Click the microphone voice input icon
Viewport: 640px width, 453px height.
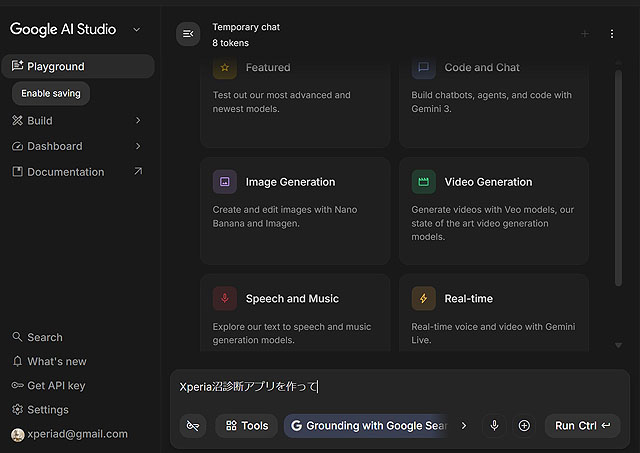(493, 426)
